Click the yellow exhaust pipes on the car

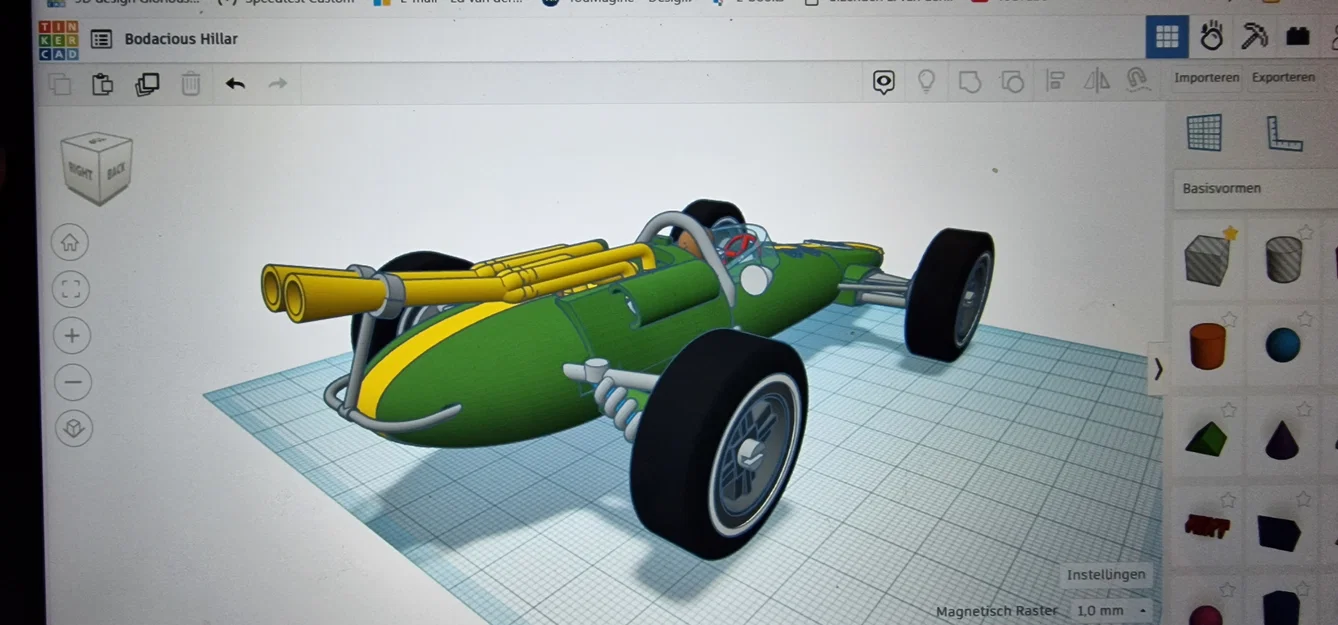pos(450,280)
